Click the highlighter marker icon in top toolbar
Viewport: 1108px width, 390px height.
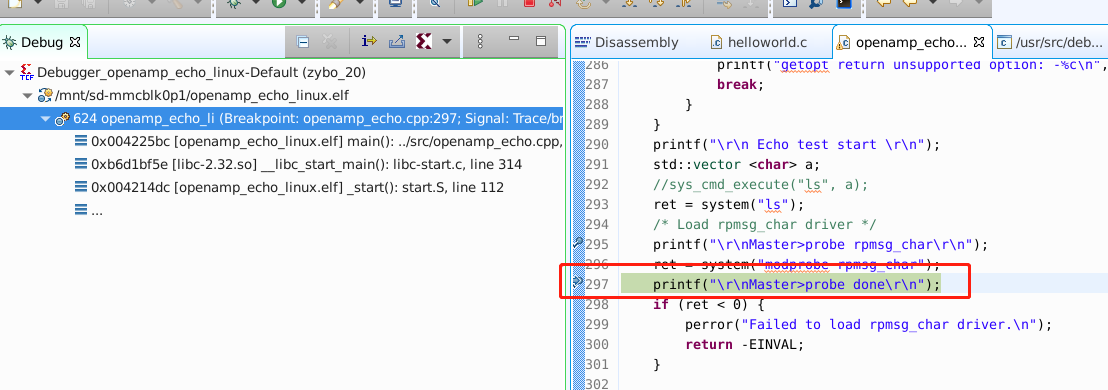(335, 3)
